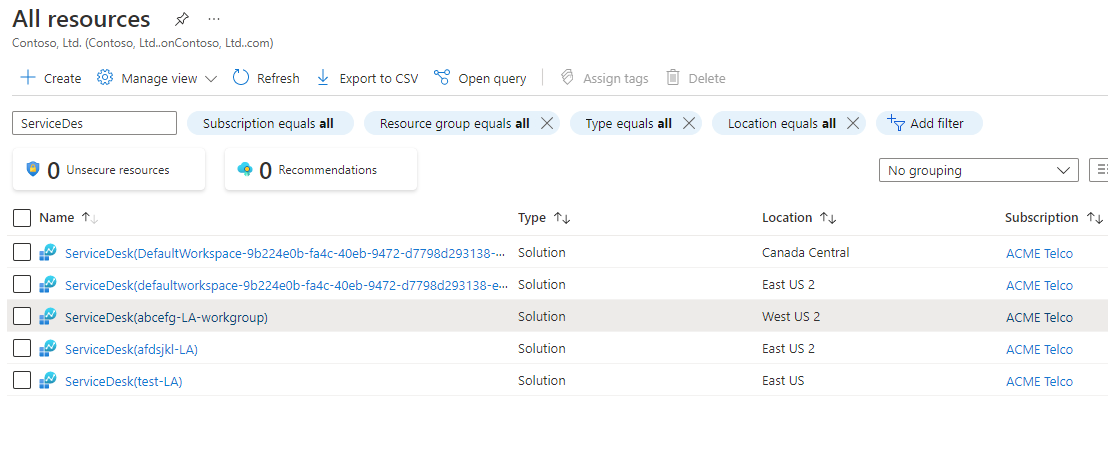Click the Canada Central location cell
Image resolution: width=1108 pixels, height=458 pixels.
(806, 252)
